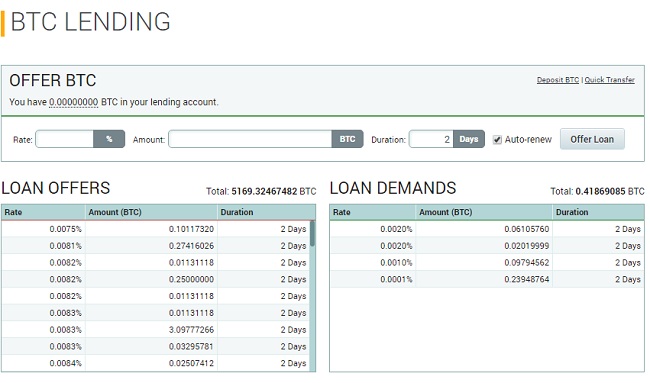This screenshot has height=383, width=650.
Task: Click the percent unit label beside Rate
Action: [109, 139]
